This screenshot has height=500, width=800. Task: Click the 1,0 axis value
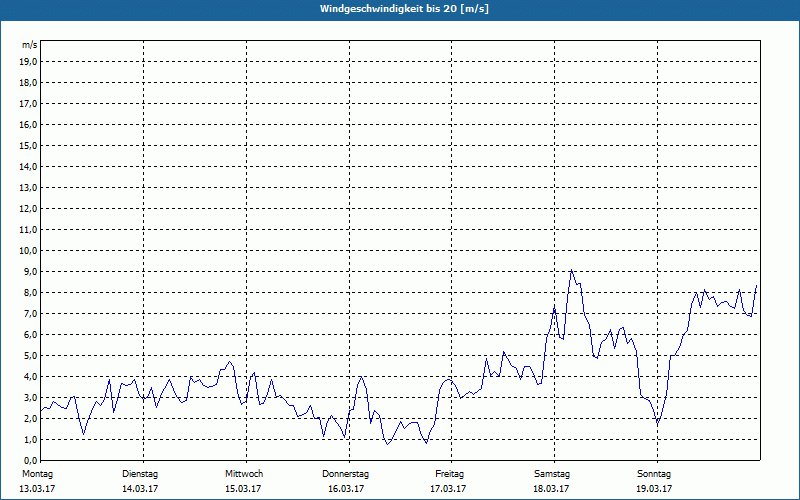[29, 439]
